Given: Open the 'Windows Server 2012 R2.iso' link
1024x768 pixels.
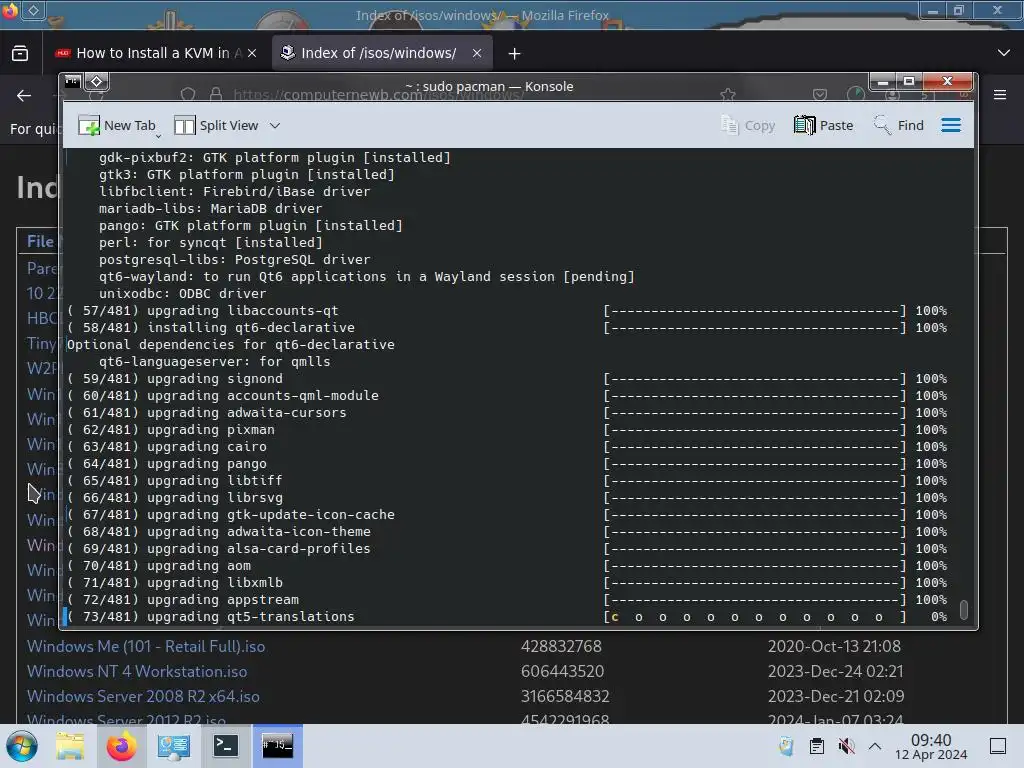Looking at the screenshot, I should pos(126,719).
